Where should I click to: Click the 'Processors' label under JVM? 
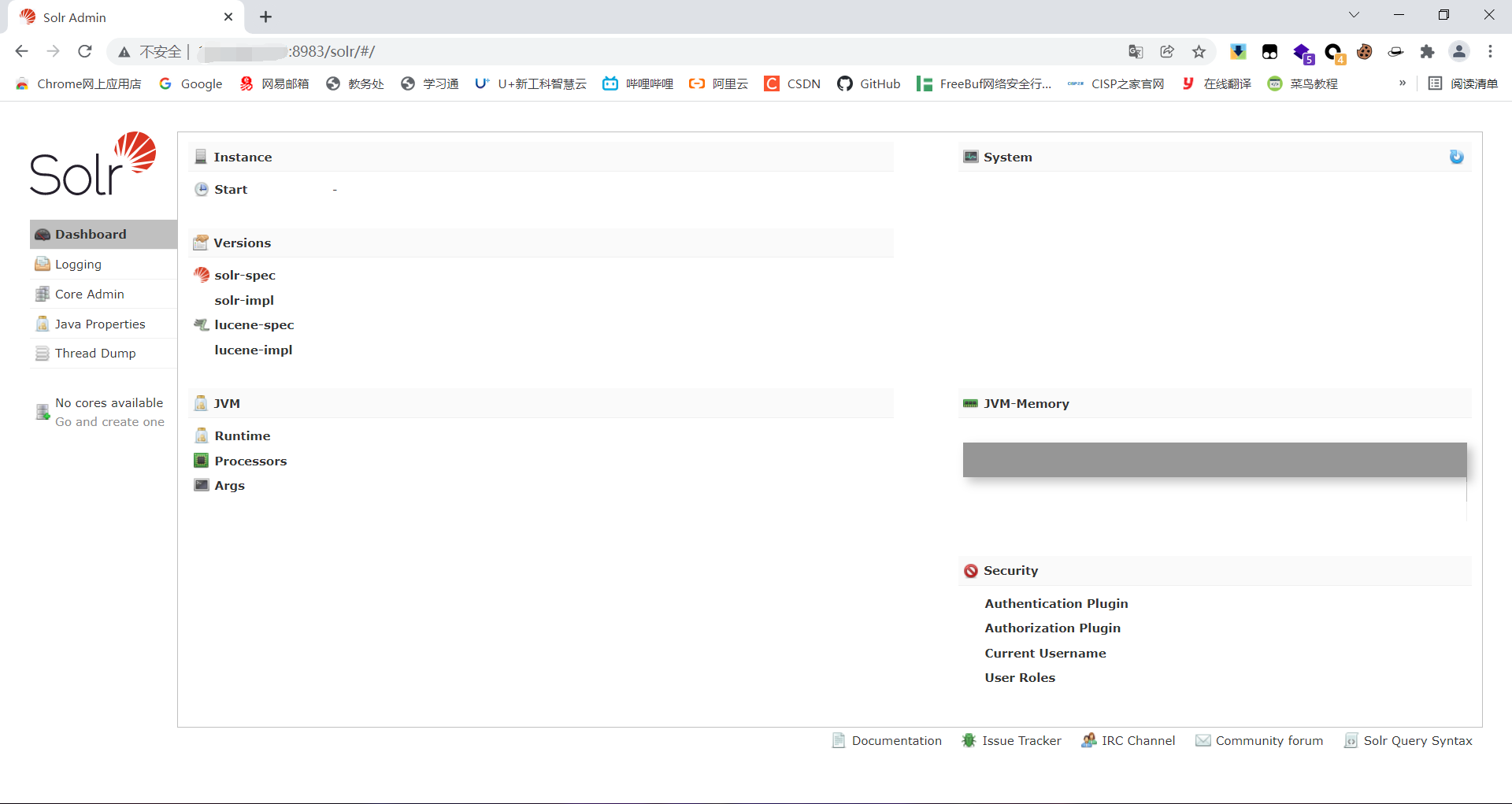(250, 461)
